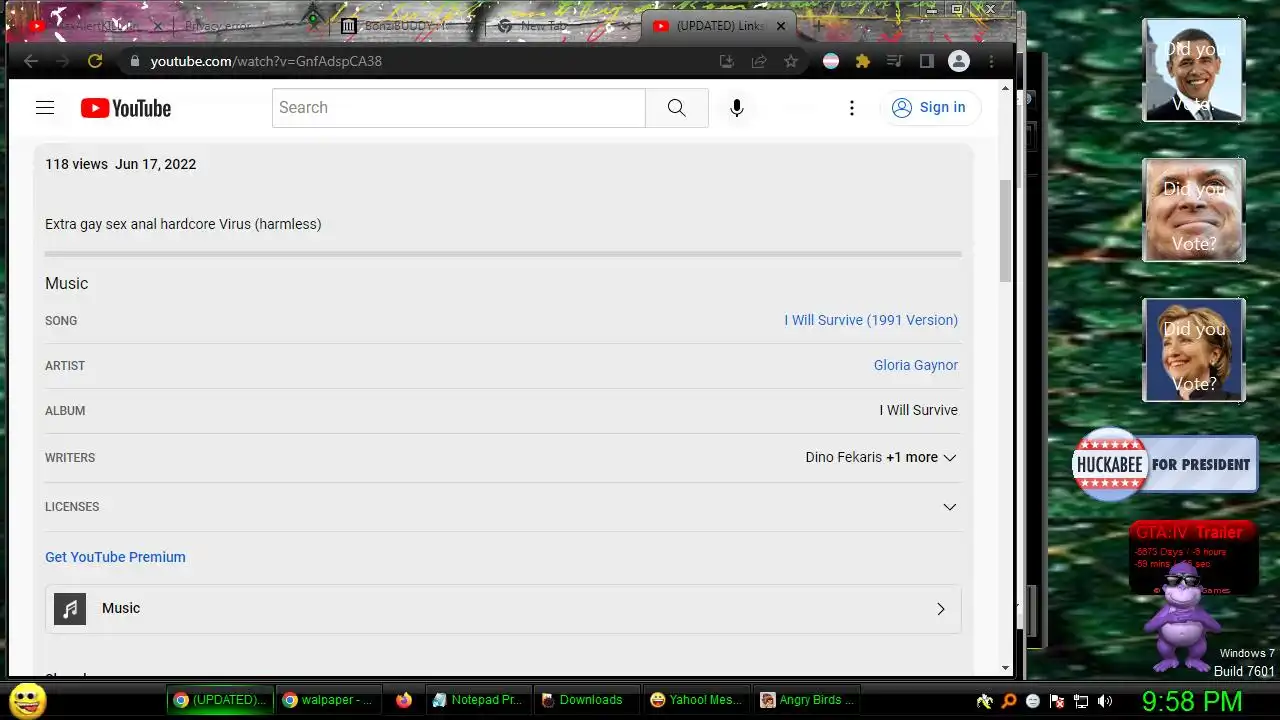Open the Extensions puzzle piece menu

pos(863,61)
